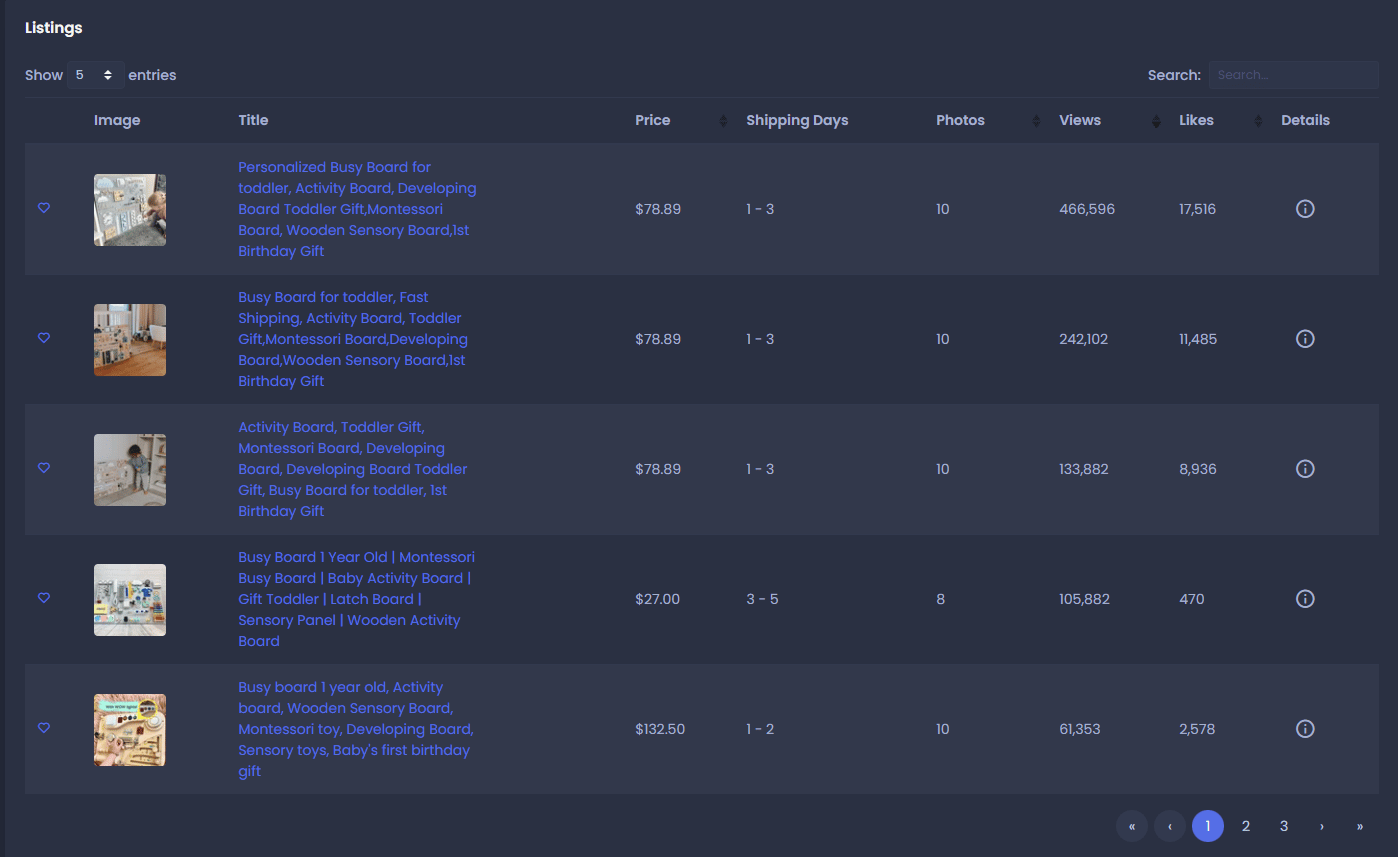Screen dimensions: 1398x857
Task: Click thumbnail of Activity Board, Toddler Gift listing
Action: [x=130, y=470]
